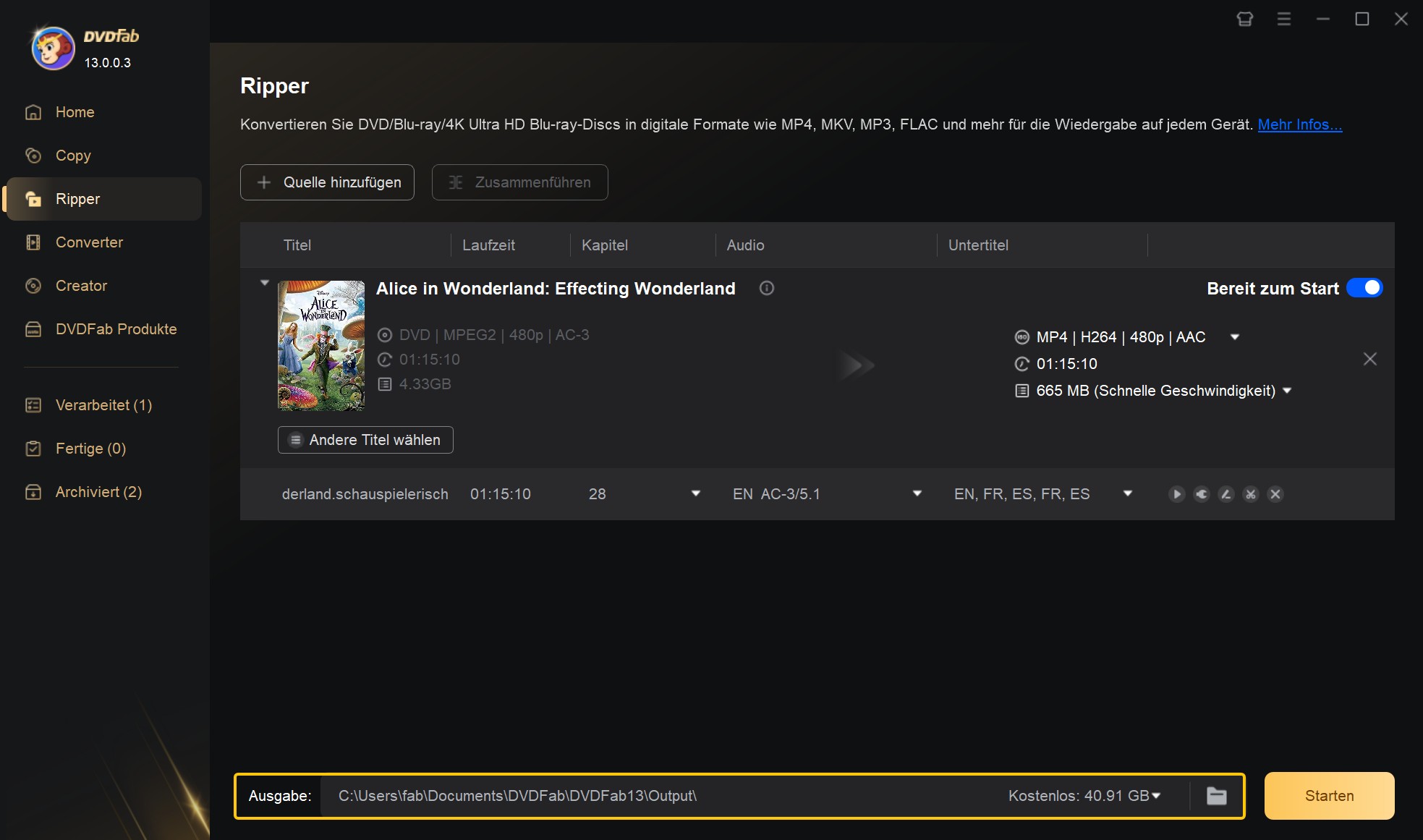Image resolution: width=1423 pixels, height=840 pixels.
Task: Open the MP4 | H264 profile dropdown
Action: [x=1235, y=337]
